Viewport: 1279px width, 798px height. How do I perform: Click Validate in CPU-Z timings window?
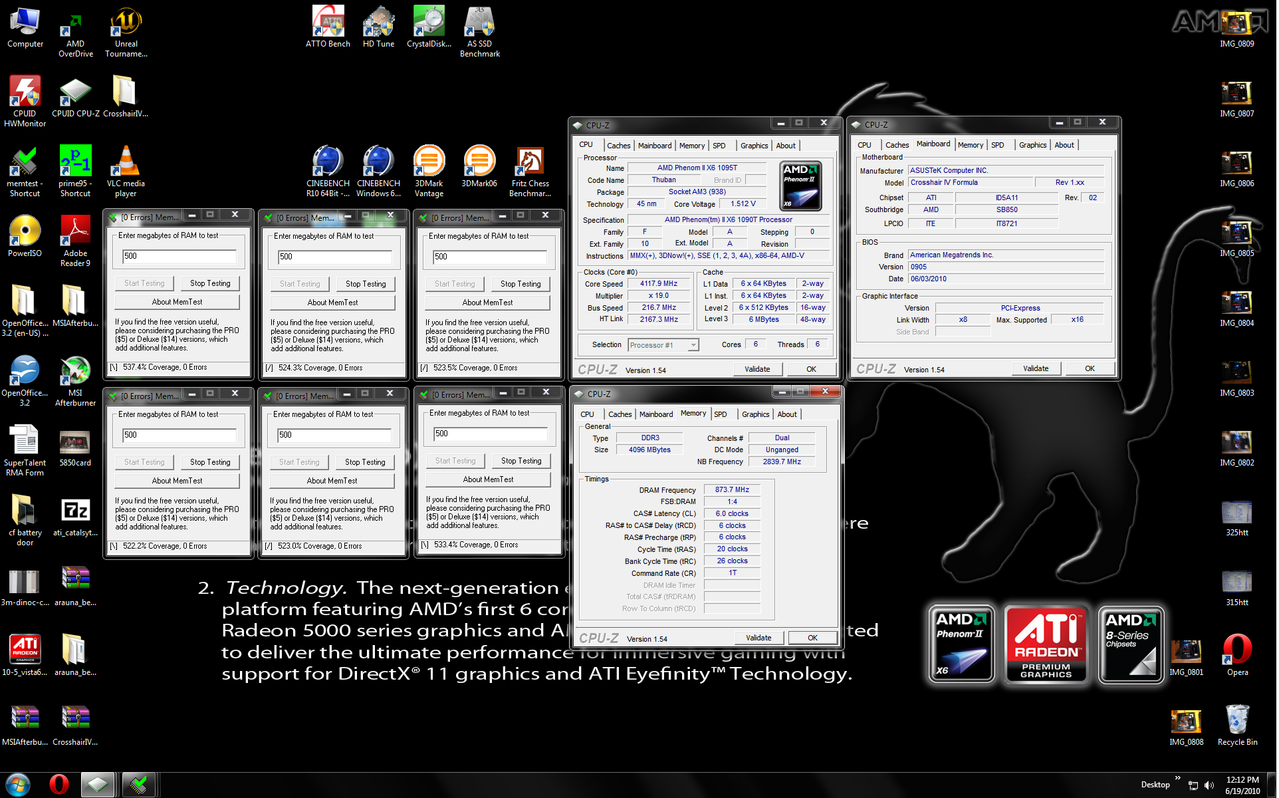(759, 637)
